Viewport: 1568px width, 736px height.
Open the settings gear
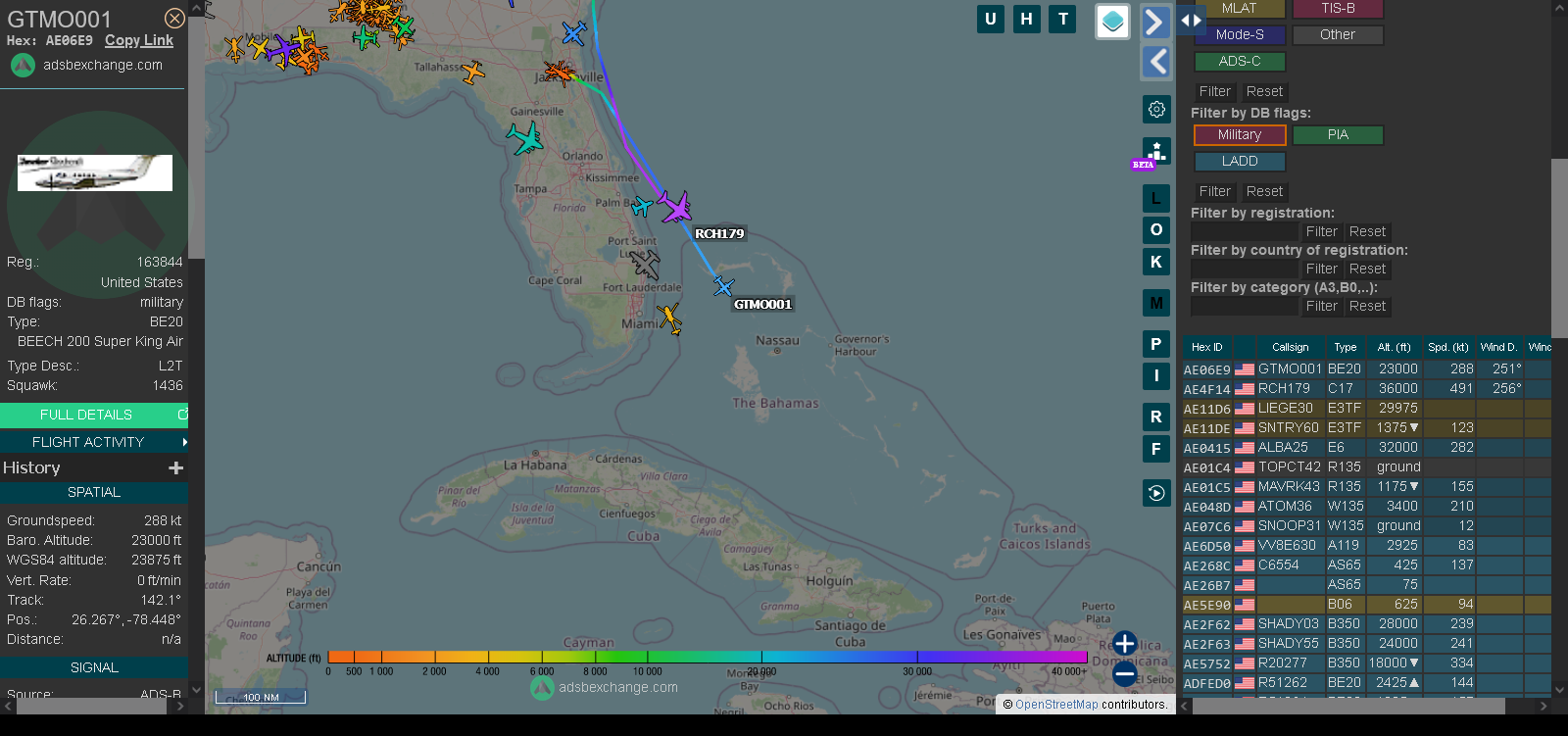click(x=1156, y=109)
